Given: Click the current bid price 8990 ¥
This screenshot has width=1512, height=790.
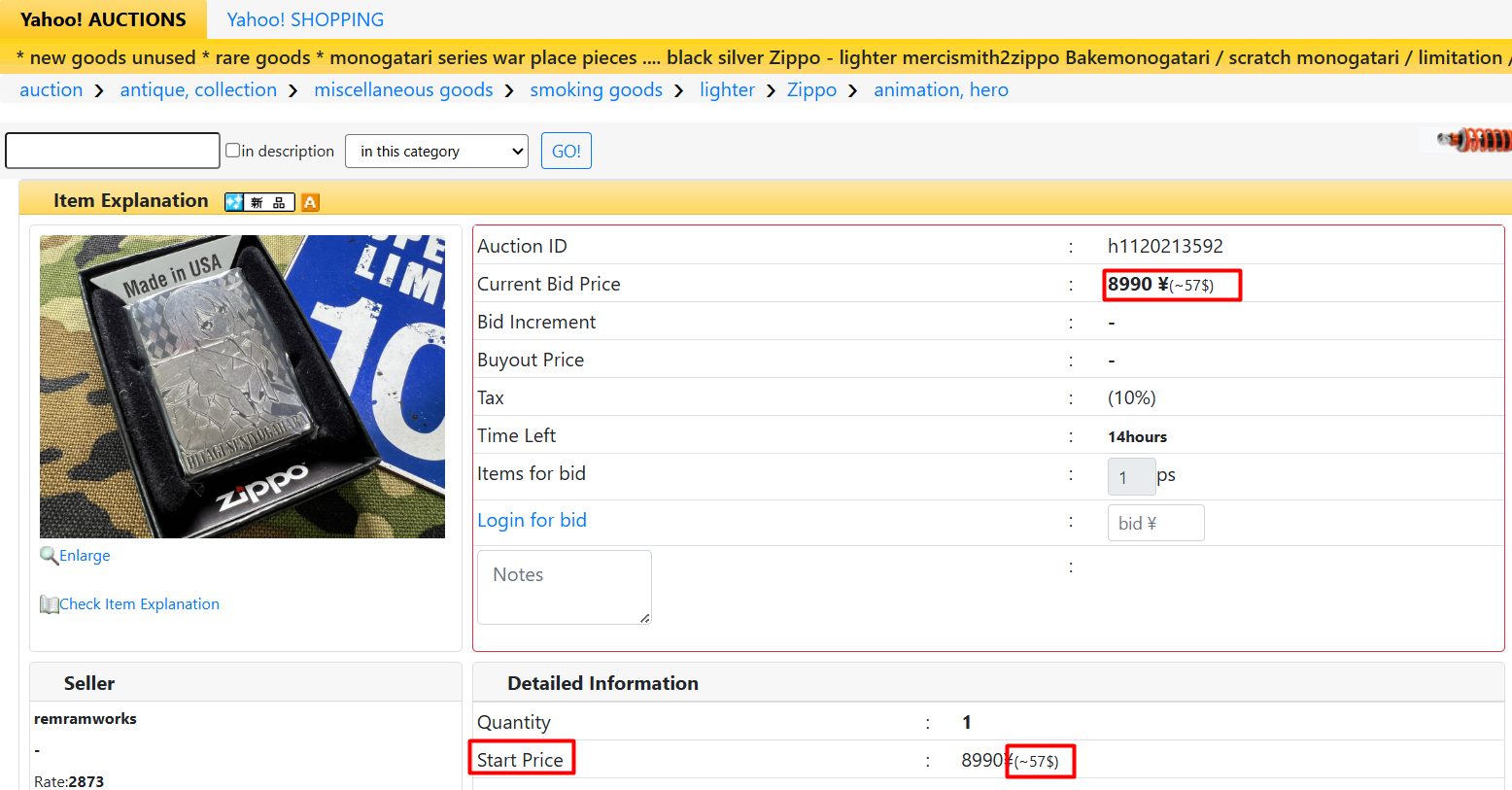Looking at the screenshot, I should coord(1138,285).
